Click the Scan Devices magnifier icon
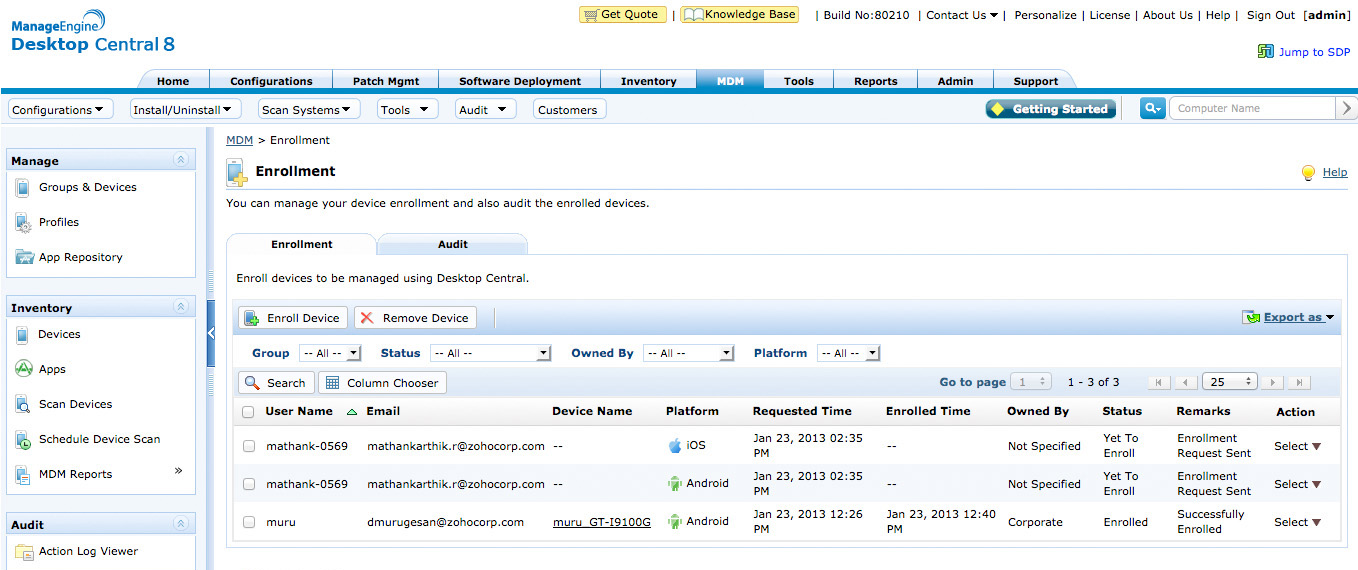The height and width of the screenshot is (570, 1358). pos(23,404)
